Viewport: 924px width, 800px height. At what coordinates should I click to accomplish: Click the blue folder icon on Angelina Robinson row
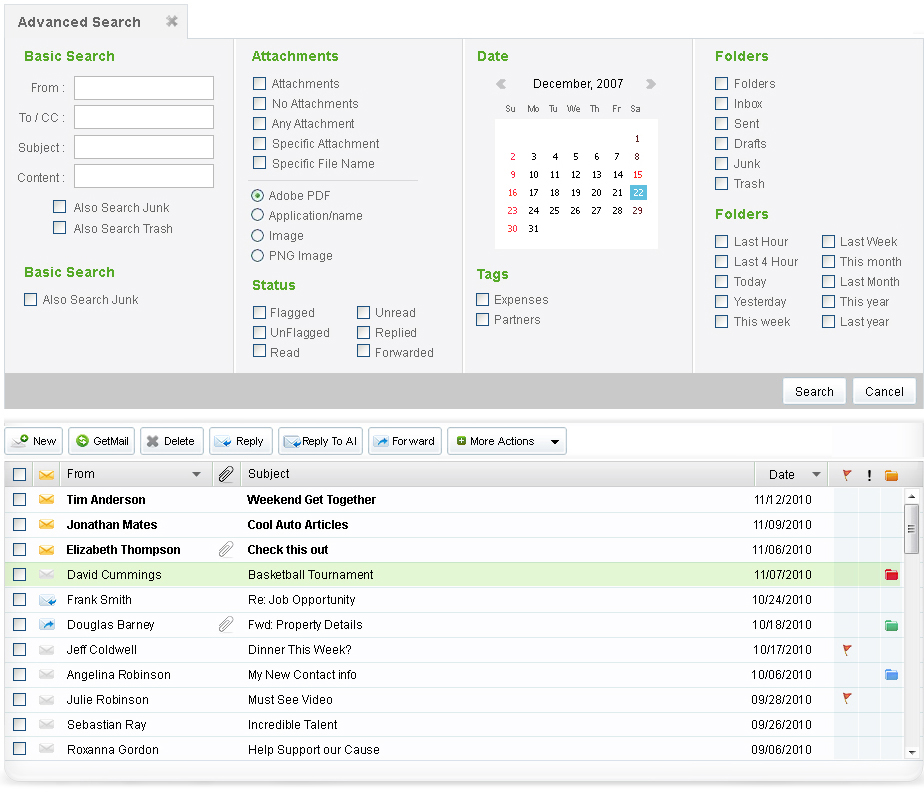pyautogui.click(x=891, y=675)
